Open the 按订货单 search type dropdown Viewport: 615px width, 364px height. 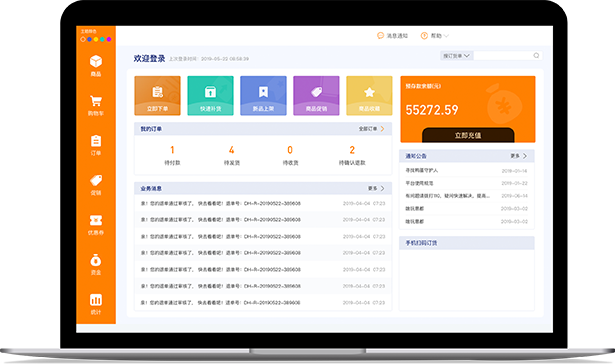click(x=456, y=56)
